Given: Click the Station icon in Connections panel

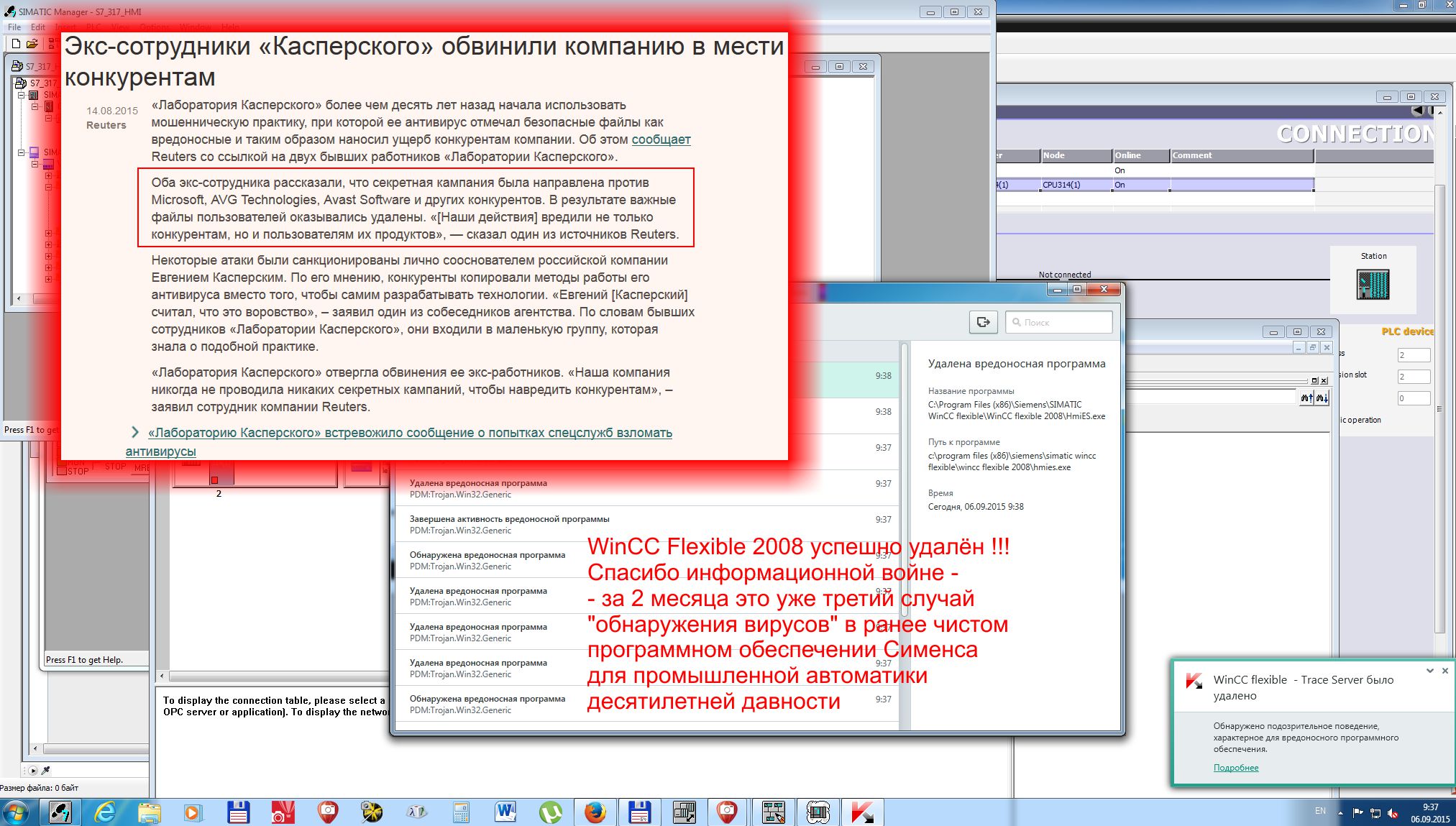Looking at the screenshot, I should tap(1373, 285).
